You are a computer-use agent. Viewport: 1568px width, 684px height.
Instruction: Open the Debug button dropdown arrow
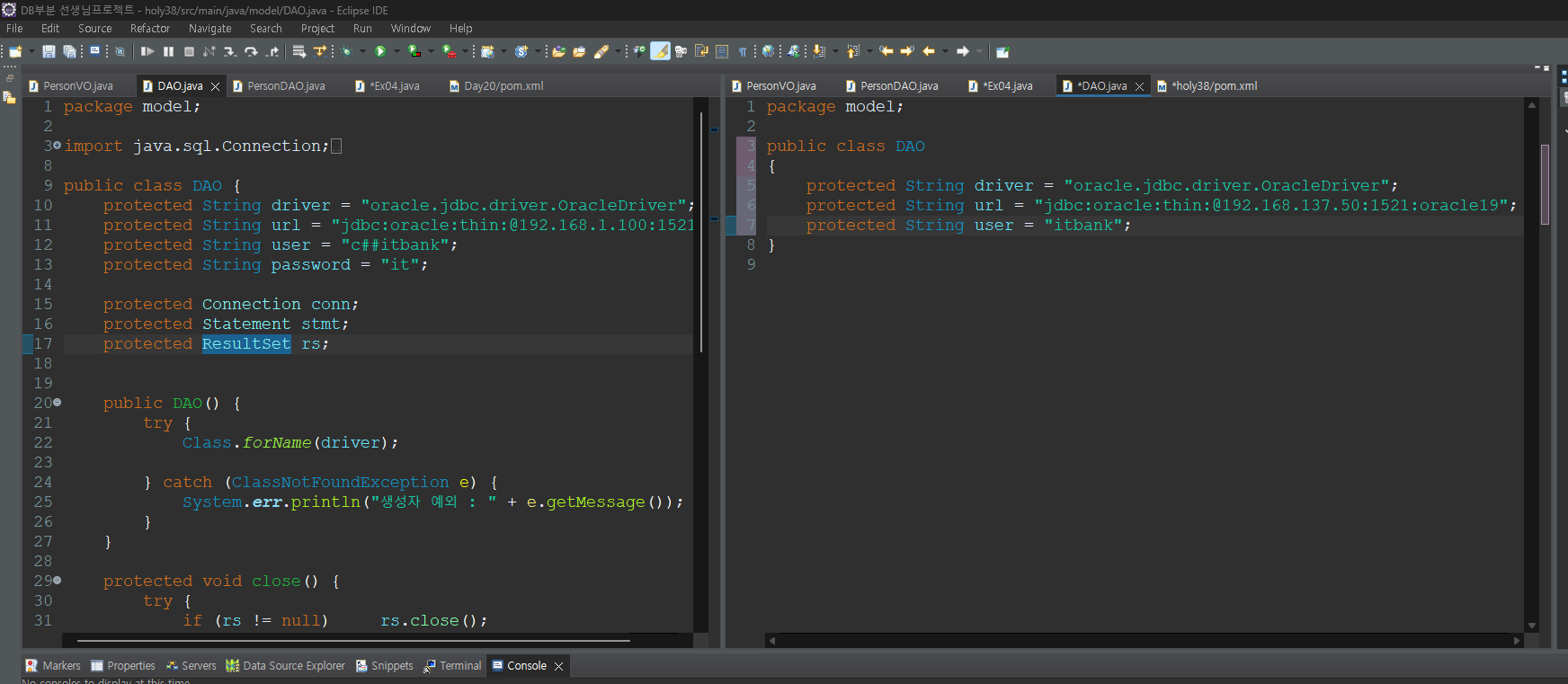point(362,51)
